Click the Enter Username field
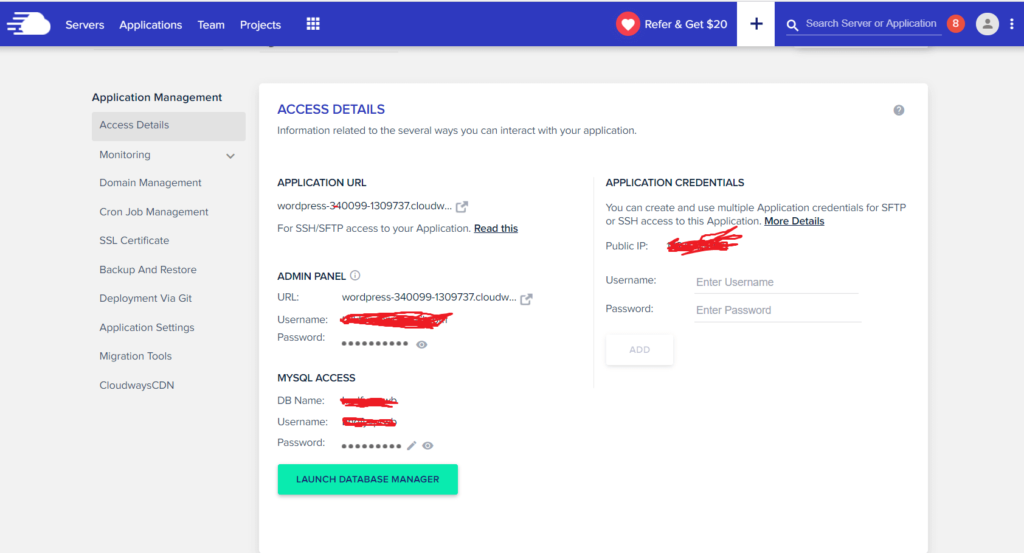Image resolution: width=1024 pixels, height=553 pixels. coord(776,283)
